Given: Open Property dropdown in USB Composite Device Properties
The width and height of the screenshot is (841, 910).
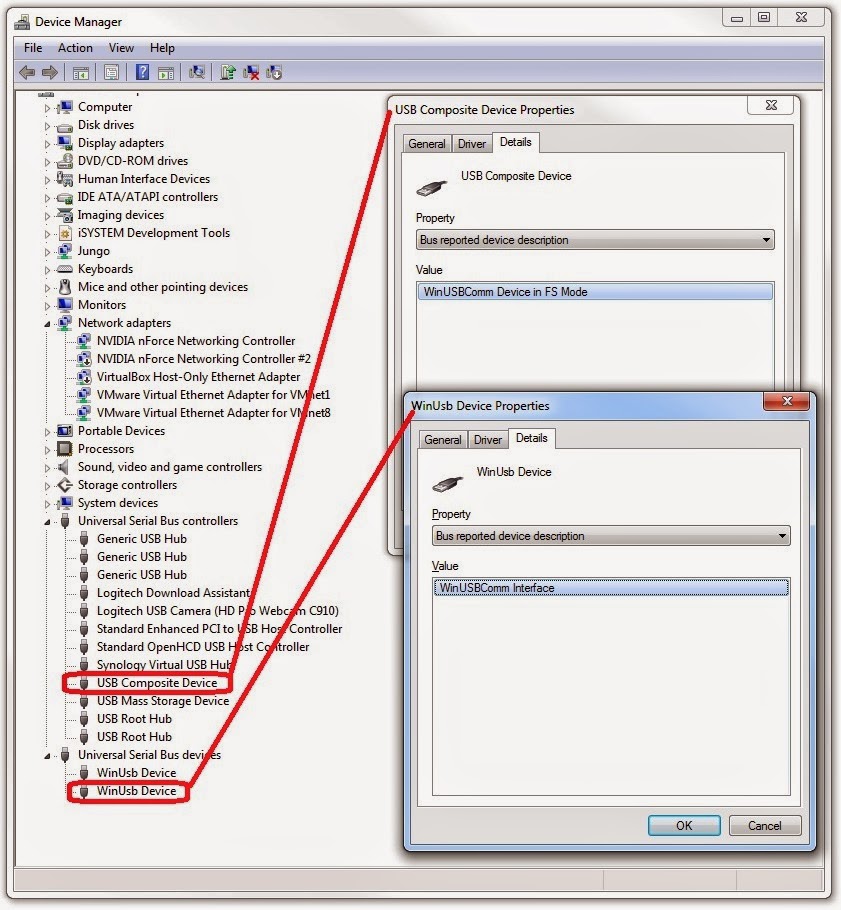Looking at the screenshot, I should click(x=595, y=240).
